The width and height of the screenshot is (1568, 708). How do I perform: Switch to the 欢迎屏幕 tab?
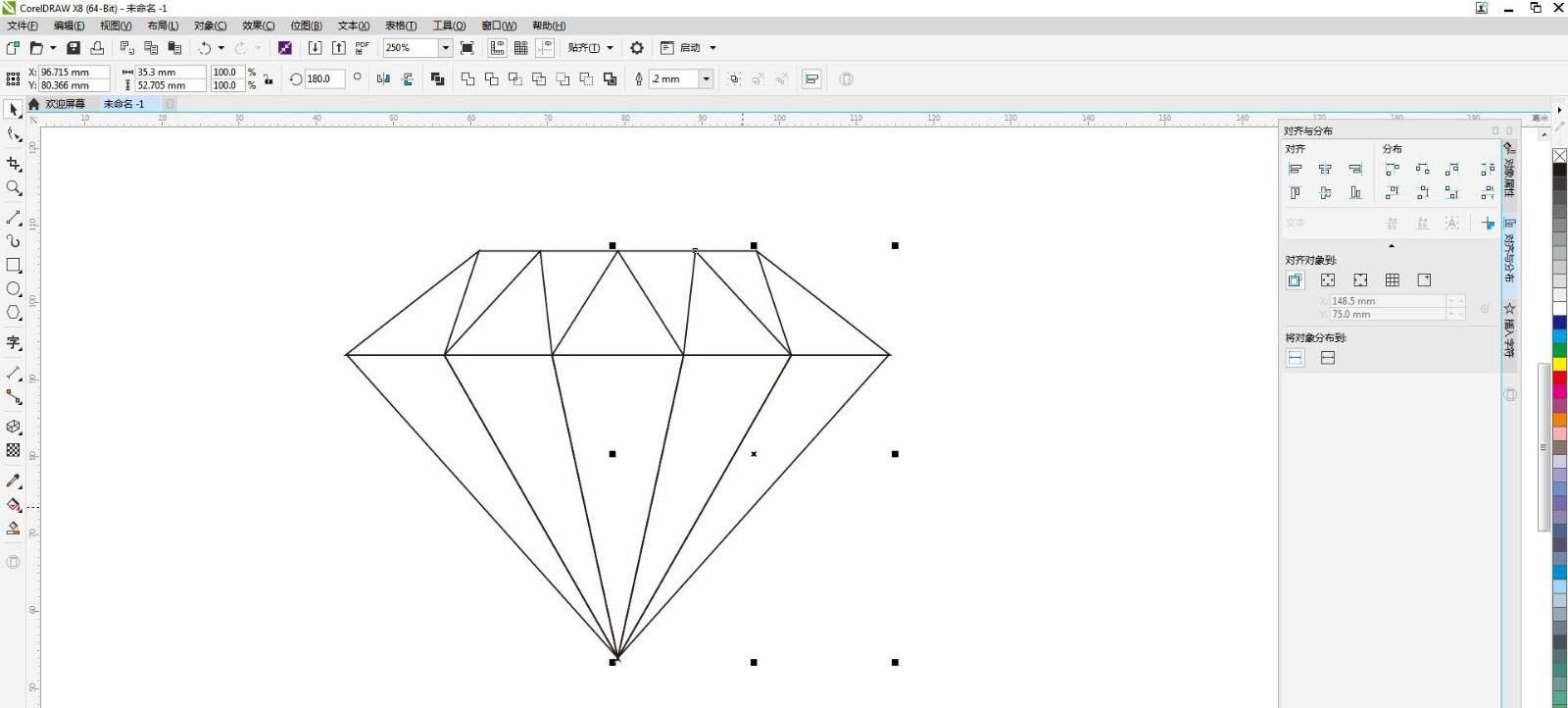(65, 104)
